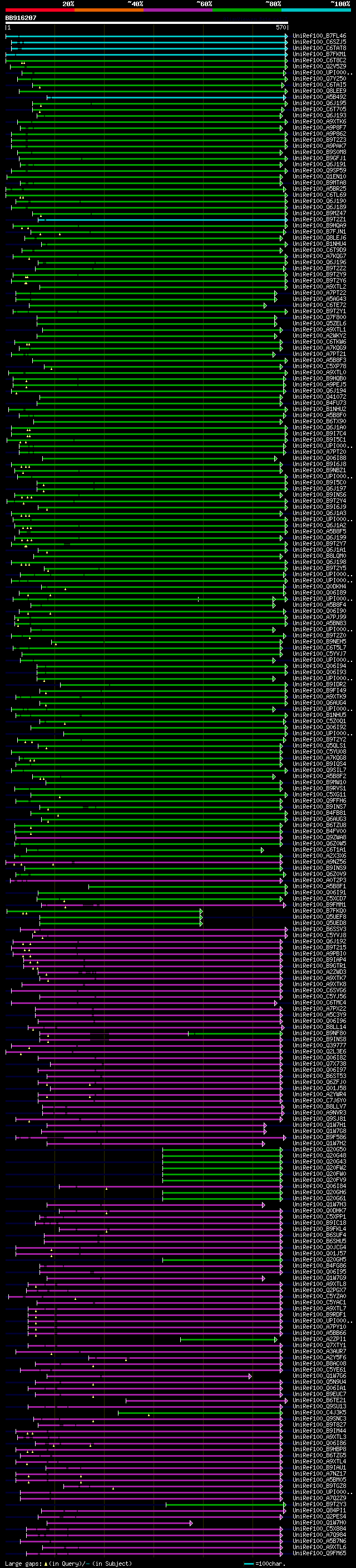Open hit UniRef100_B9GFJ1
The width and height of the screenshot is (356, 1568).
pos(319,159)
